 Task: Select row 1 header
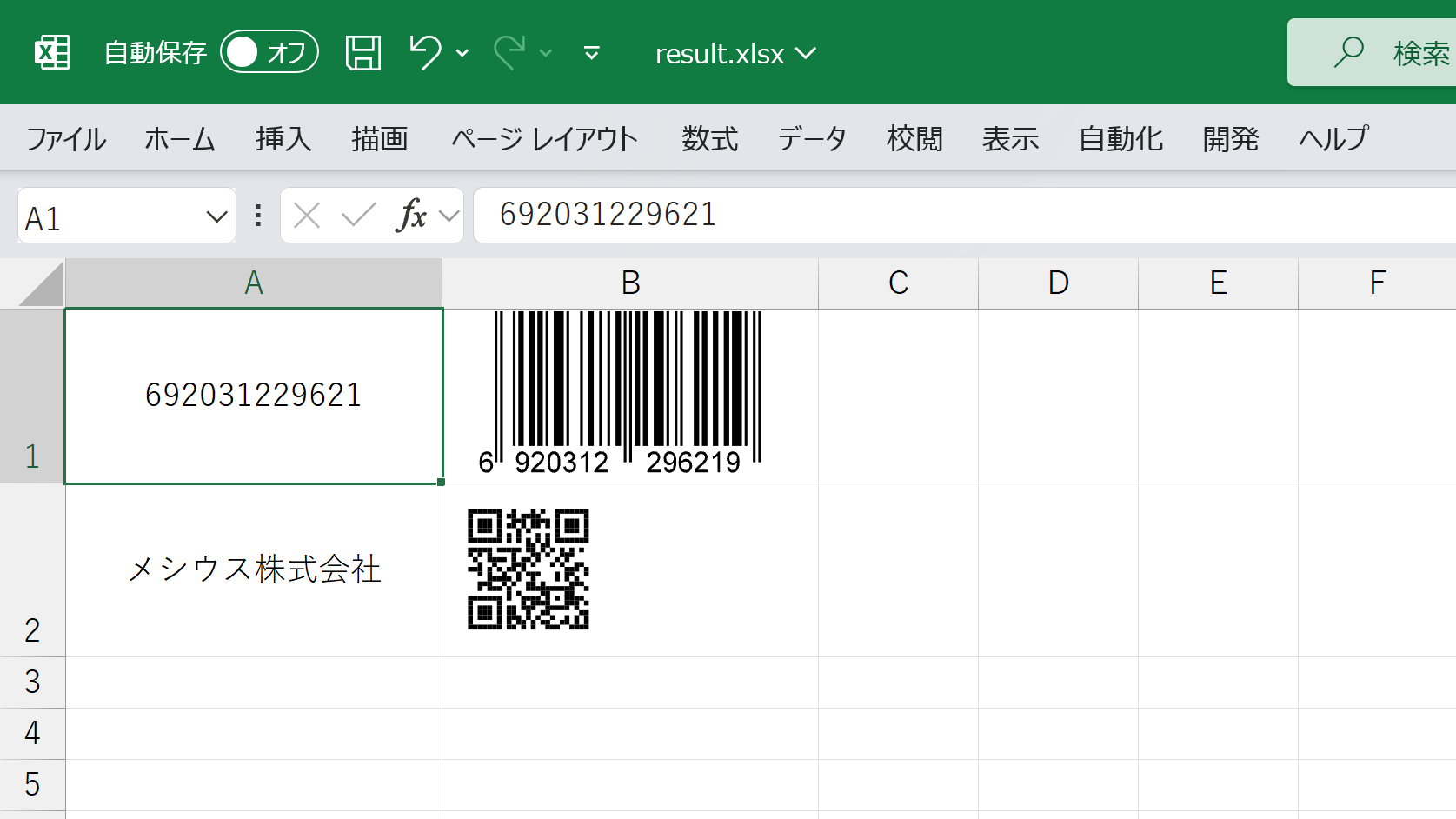(32, 396)
